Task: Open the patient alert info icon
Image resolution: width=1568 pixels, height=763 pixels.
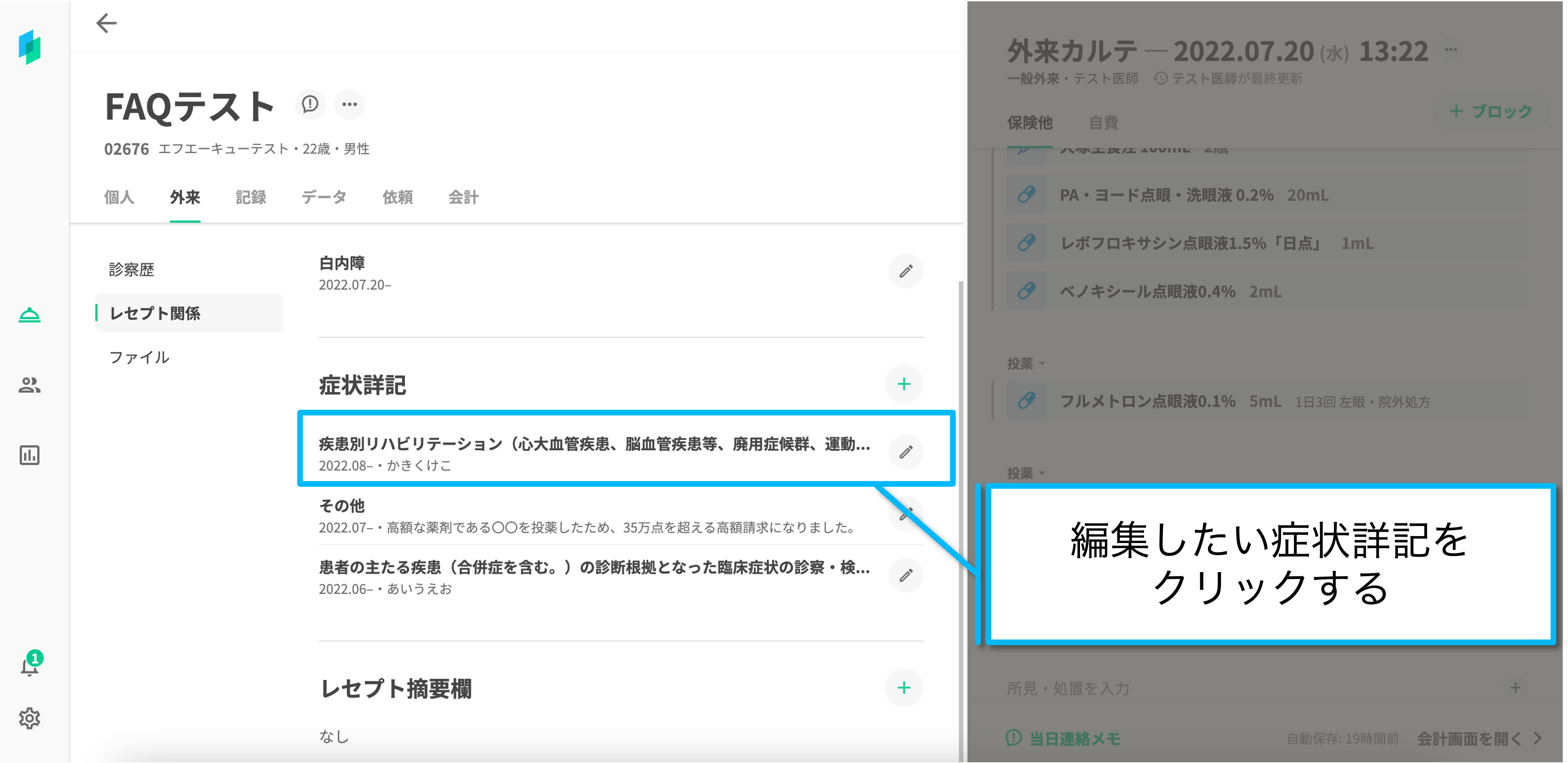Action: [x=310, y=104]
